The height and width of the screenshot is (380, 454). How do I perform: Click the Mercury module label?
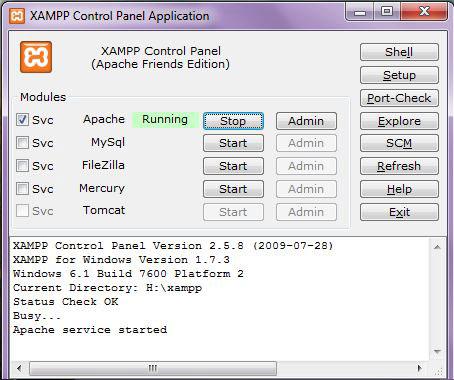(102, 188)
